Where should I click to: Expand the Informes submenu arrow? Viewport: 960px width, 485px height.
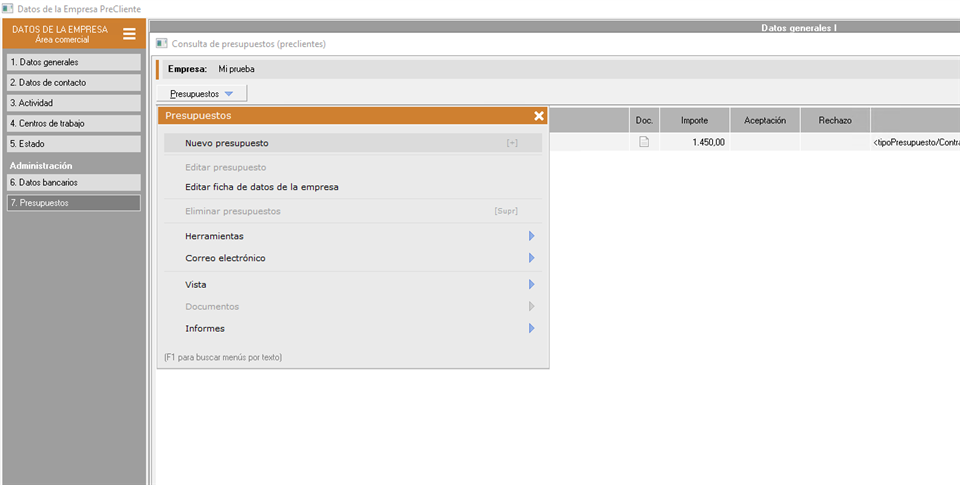click(x=532, y=328)
